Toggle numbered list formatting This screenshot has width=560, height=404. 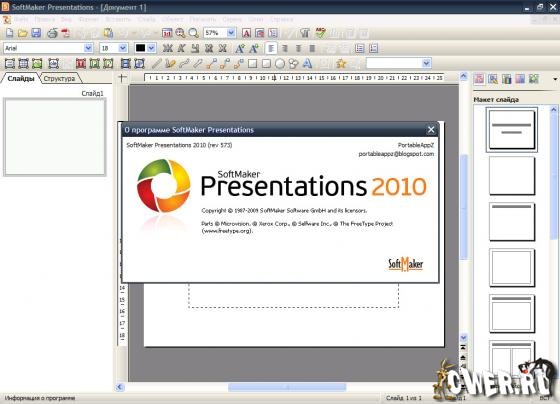point(374,48)
